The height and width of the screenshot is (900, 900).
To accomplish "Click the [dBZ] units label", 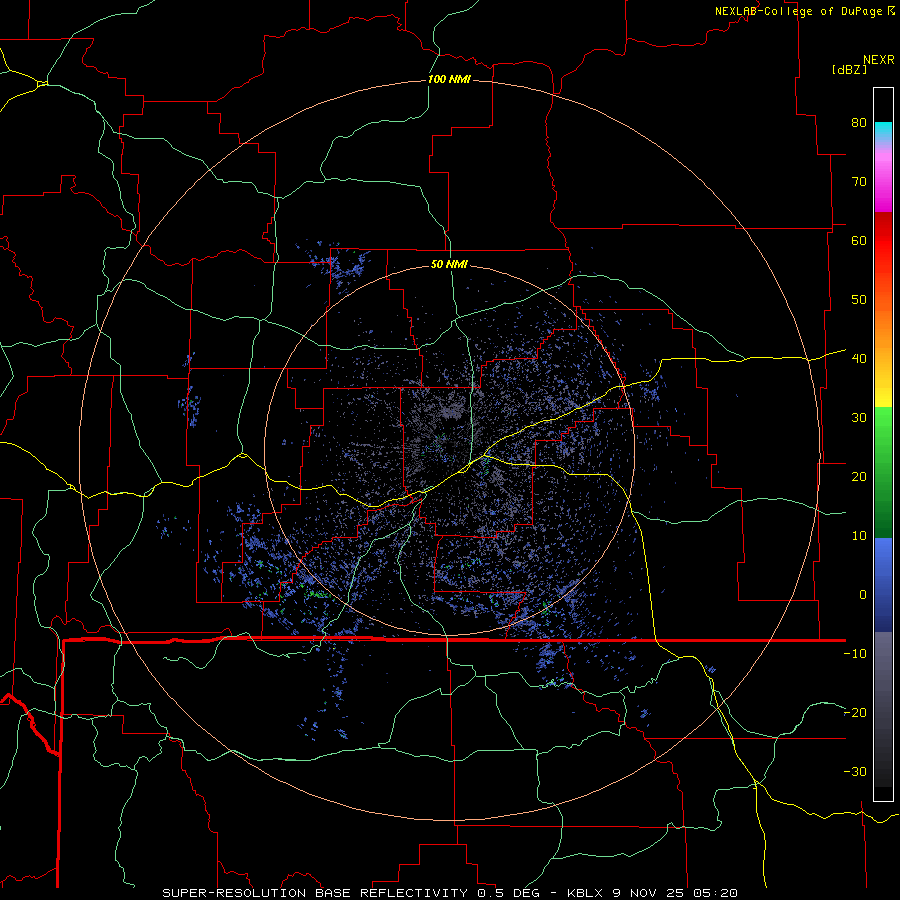I will [x=849, y=70].
